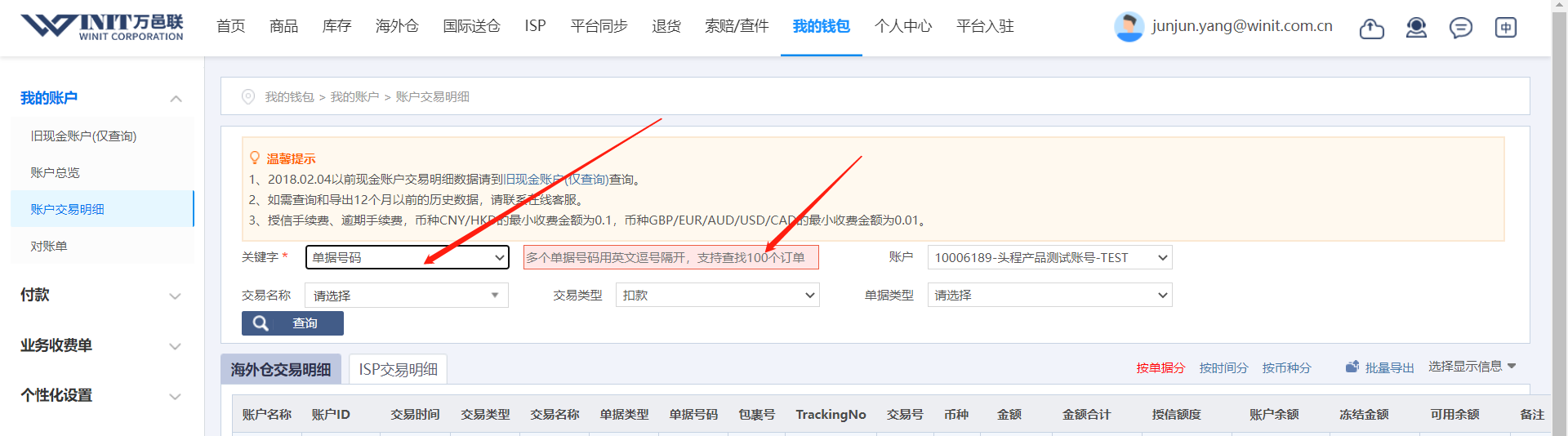The image size is (1568, 436).
Task: Collapse the 我的账户 sidebar section
Action: 176,99
